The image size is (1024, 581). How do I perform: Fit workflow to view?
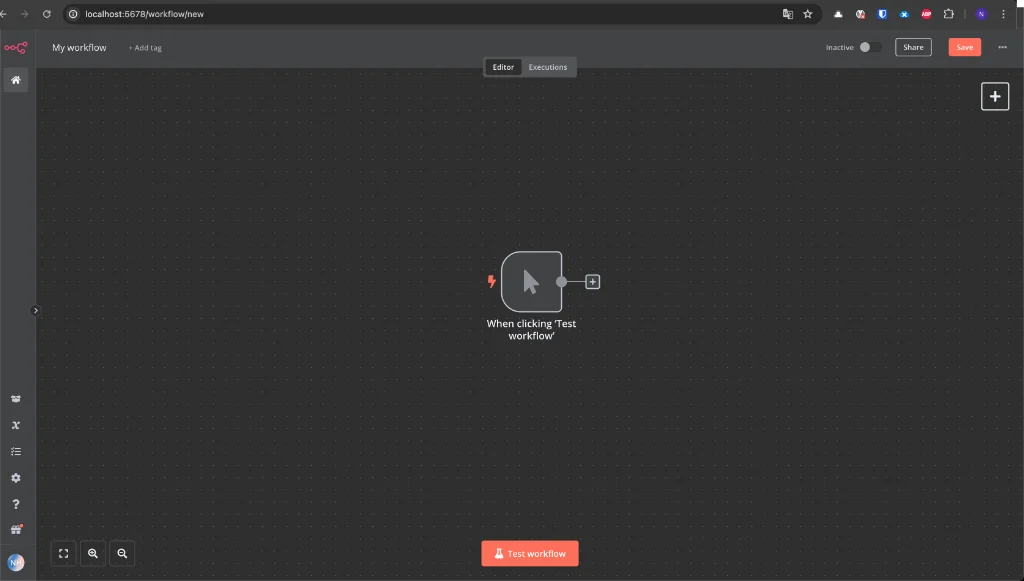[x=63, y=554]
